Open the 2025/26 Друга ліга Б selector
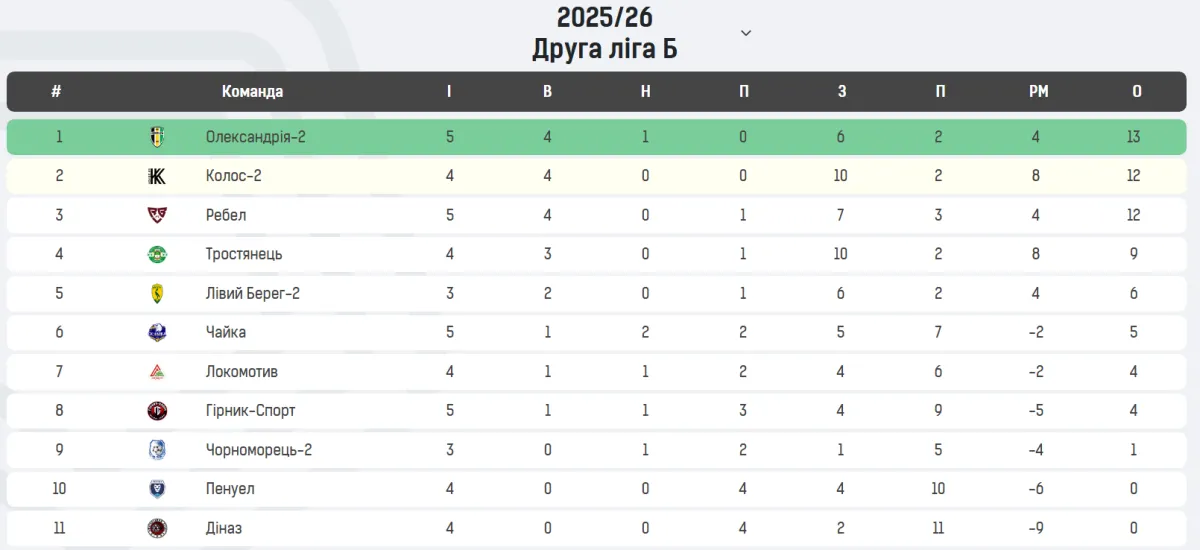 (x=604, y=33)
